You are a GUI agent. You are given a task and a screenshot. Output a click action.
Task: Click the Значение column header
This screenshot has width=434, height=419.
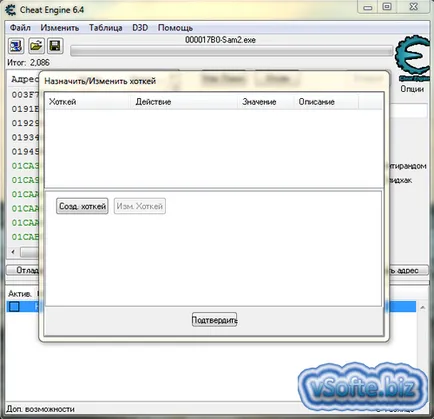[259, 102]
